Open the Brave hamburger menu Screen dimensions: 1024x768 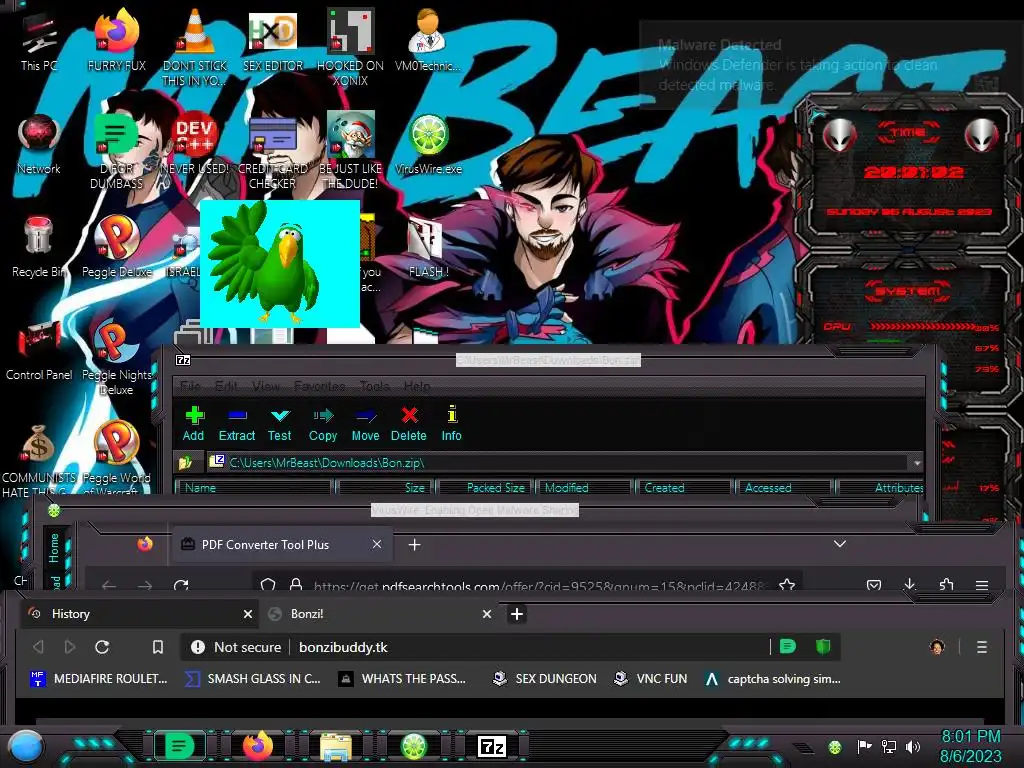982,647
